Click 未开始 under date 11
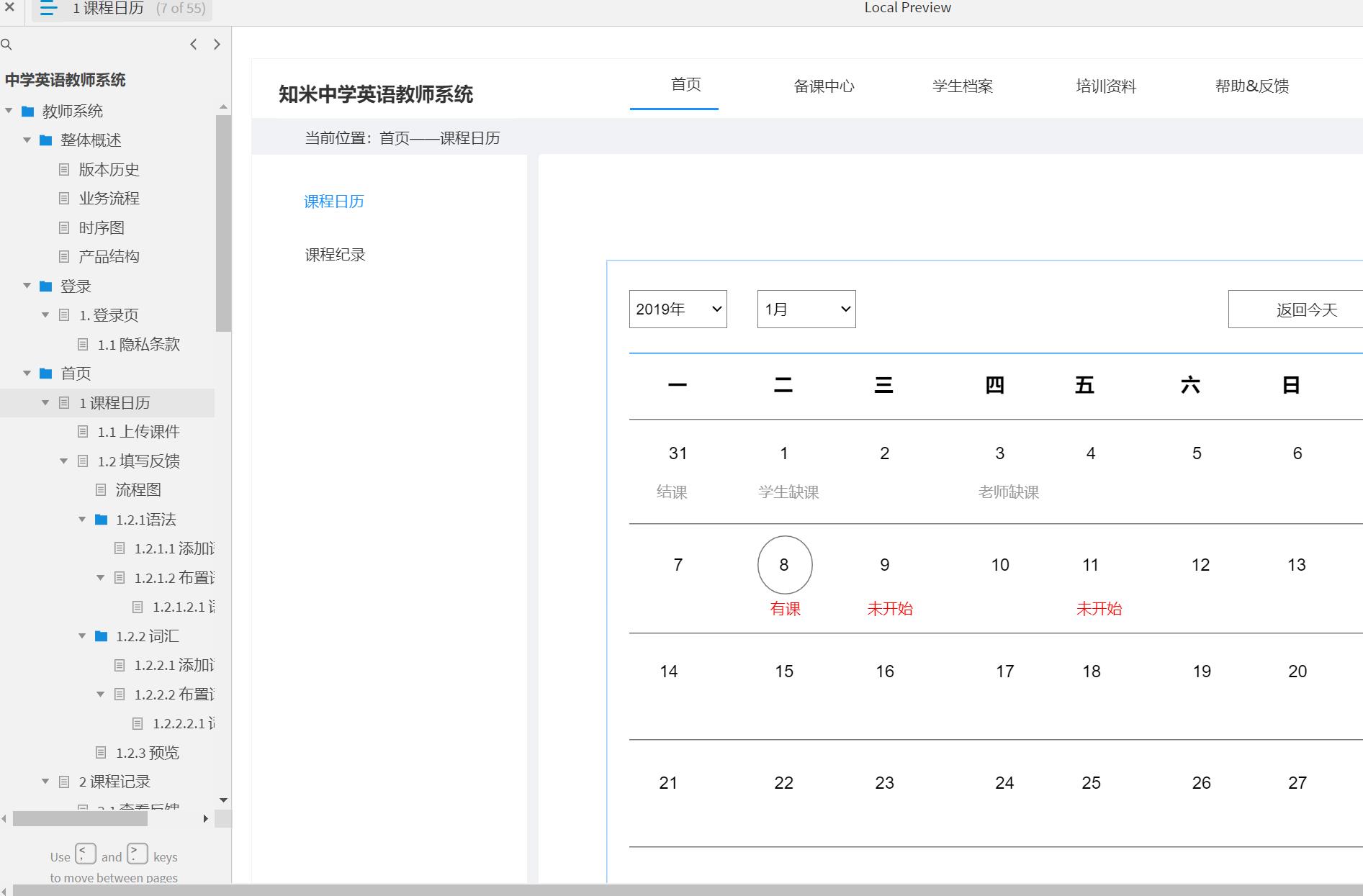Image resolution: width=1363 pixels, height=896 pixels. click(1099, 609)
